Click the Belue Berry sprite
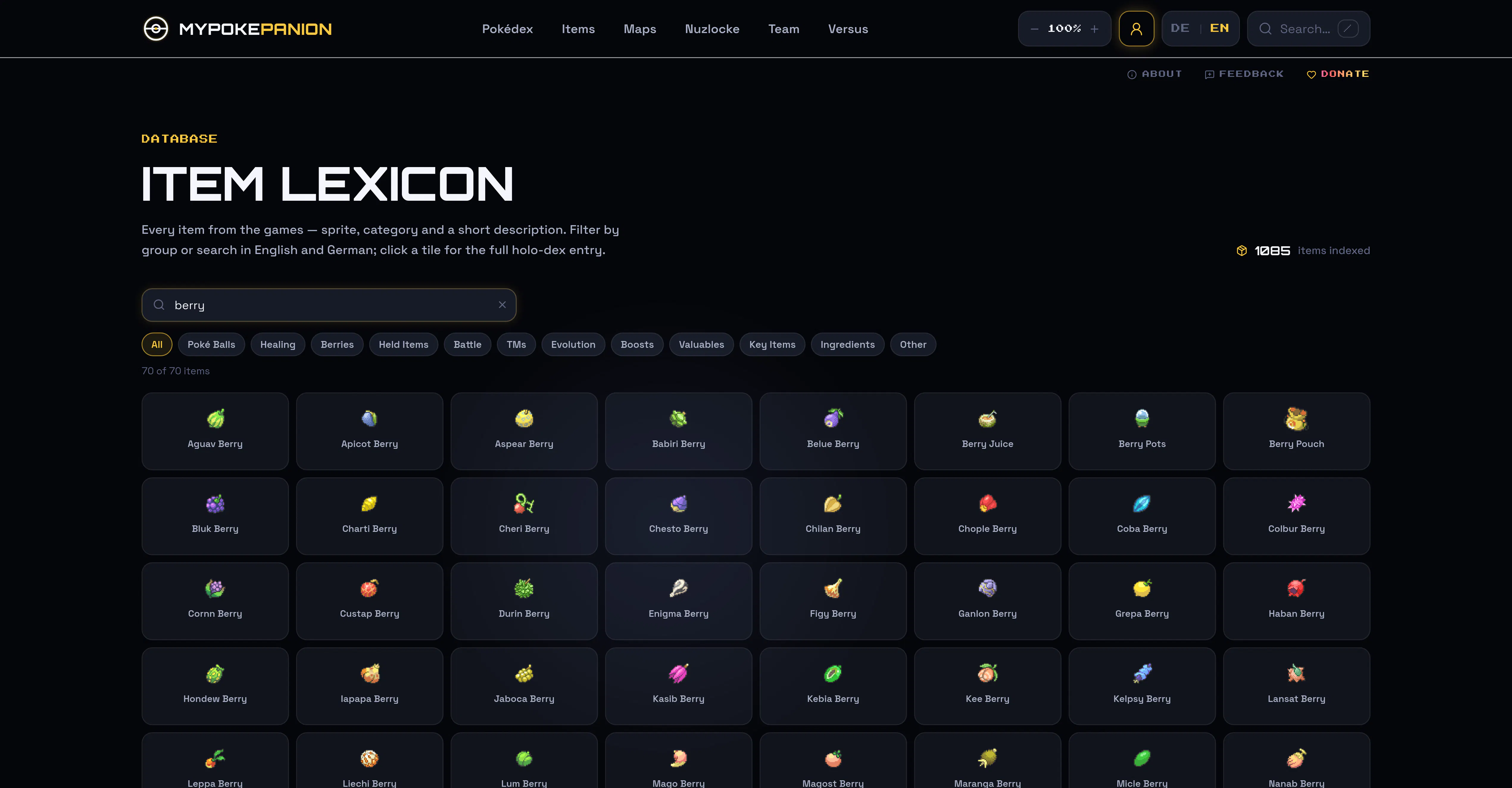This screenshot has width=1512, height=788. point(833,419)
